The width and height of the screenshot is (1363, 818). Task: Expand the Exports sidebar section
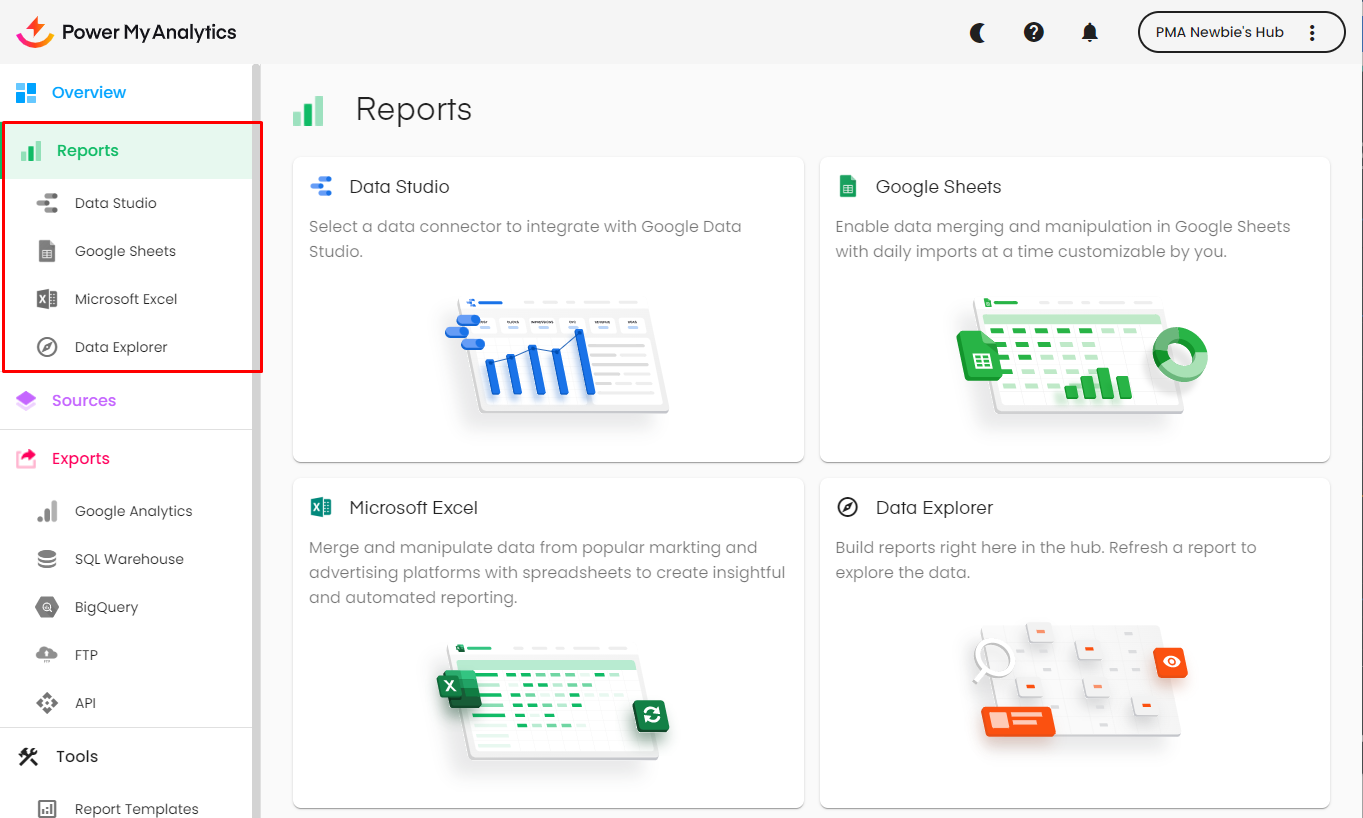point(80,459)
